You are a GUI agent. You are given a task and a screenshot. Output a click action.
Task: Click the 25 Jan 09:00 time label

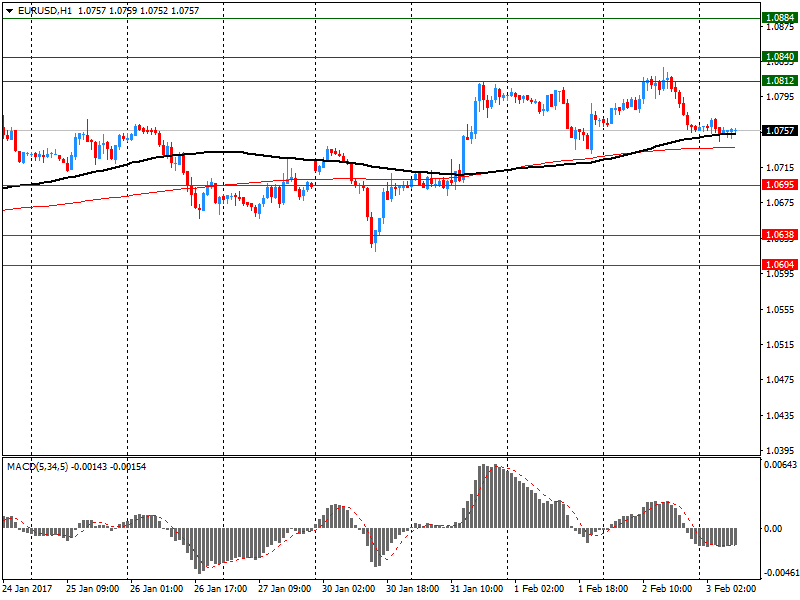pyautogui.click(x=92, y=588)
